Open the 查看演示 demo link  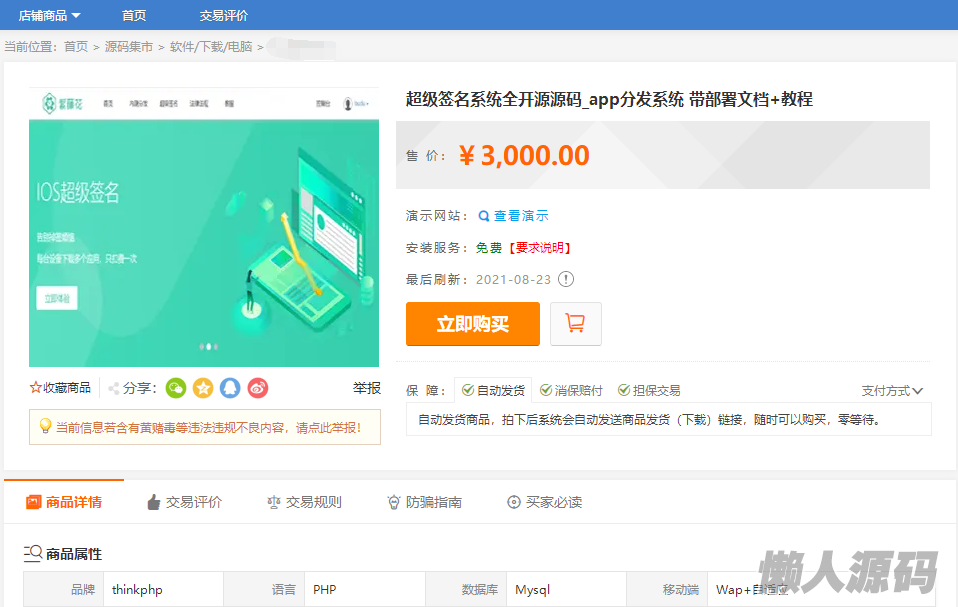tap(513, 216)
